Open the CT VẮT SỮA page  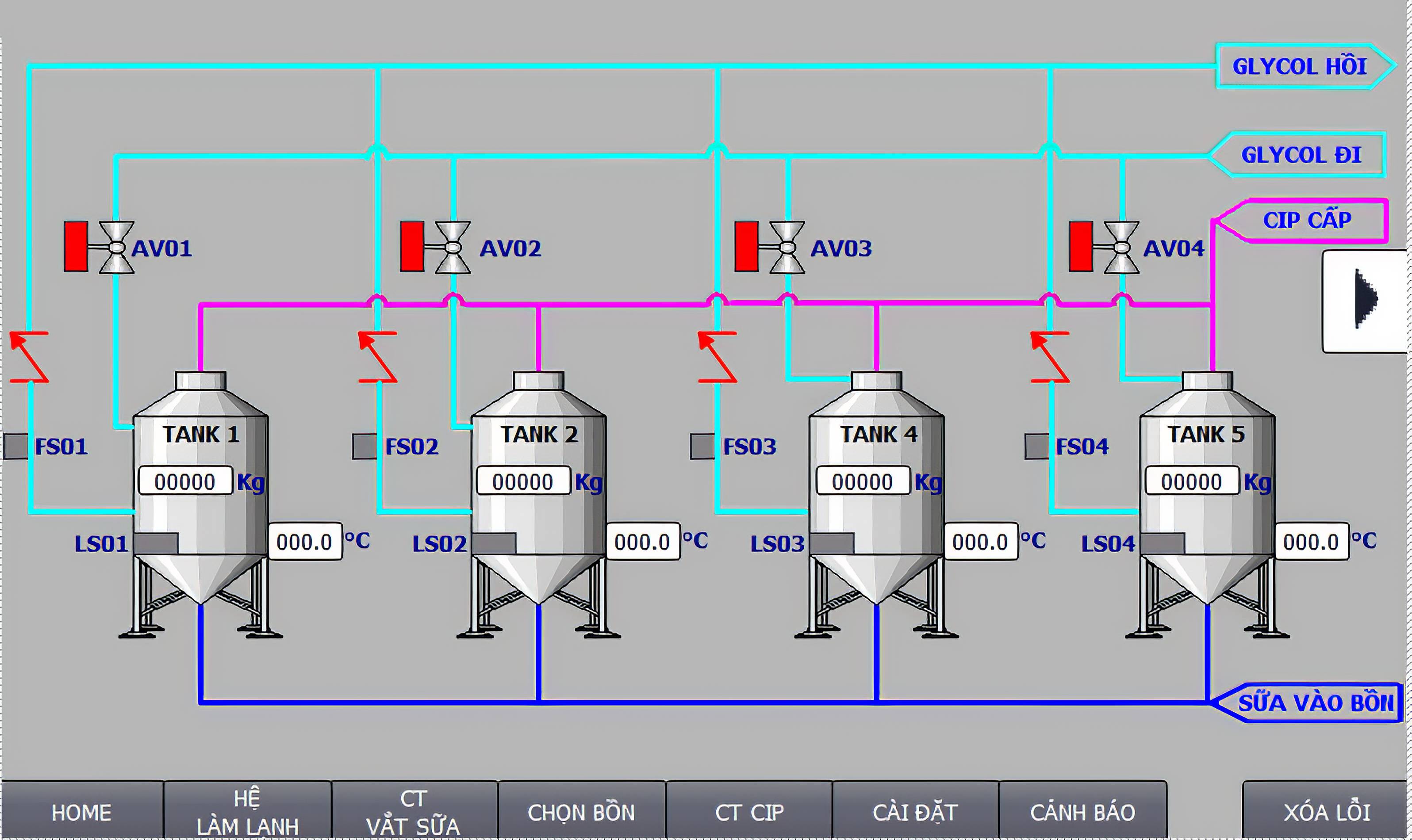pos(414,810)
